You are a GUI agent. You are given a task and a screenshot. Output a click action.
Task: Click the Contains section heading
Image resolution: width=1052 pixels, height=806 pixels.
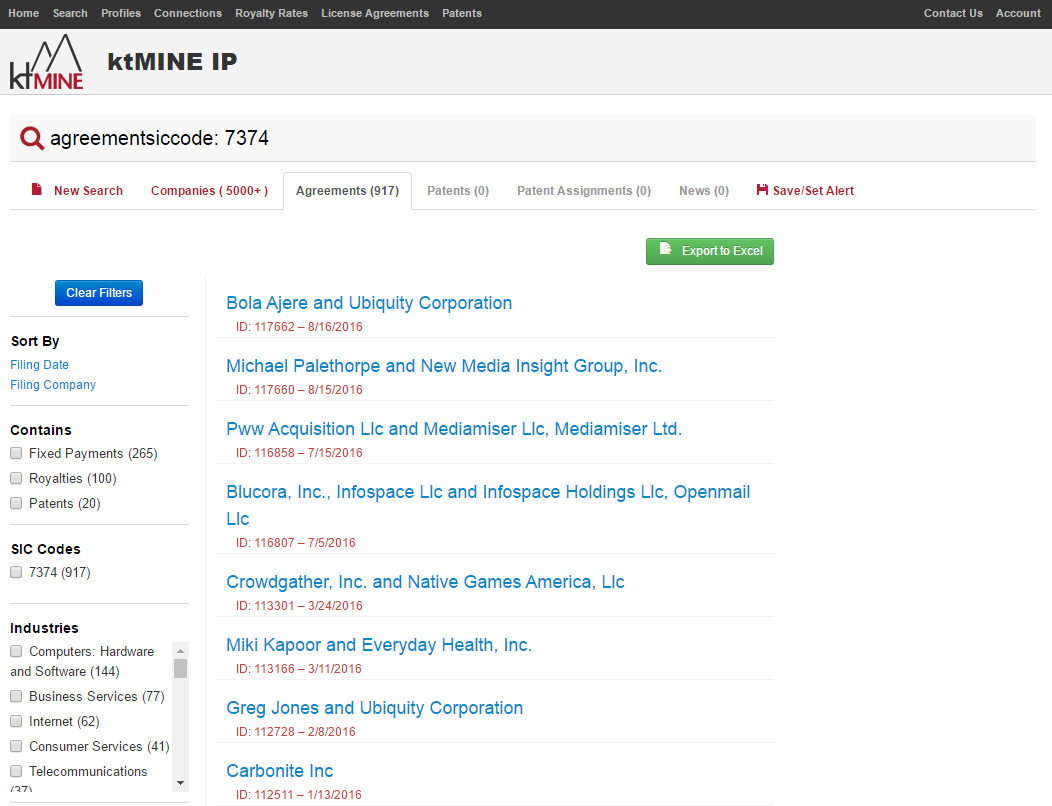(x=41, y=430)
